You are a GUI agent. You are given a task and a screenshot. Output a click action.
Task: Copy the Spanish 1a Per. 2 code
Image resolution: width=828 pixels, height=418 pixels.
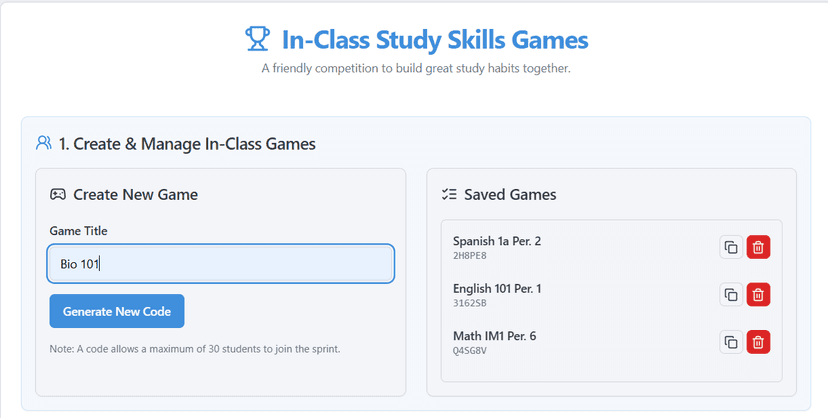pyautogui.click(x=731, y=247)
